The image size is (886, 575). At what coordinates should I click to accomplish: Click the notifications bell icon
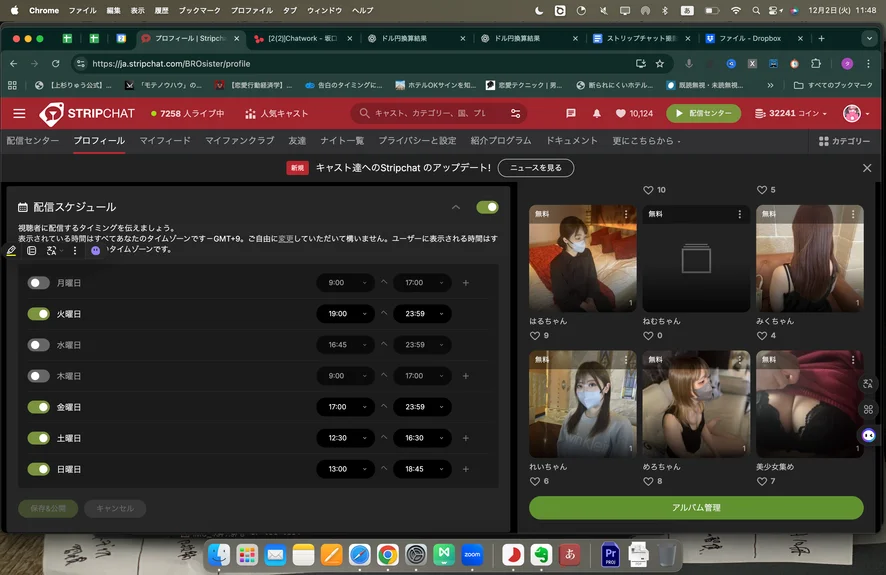coord(597,113)
